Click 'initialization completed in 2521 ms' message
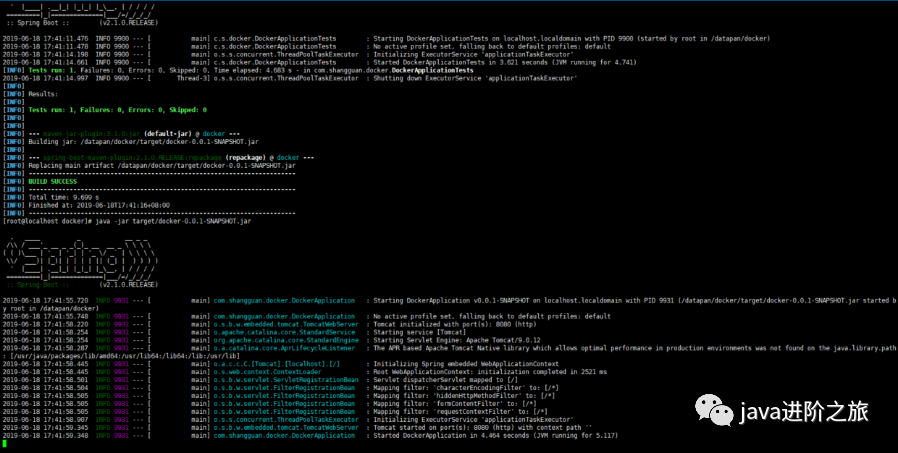Image resolution: width=898 pixels, height=453 pixels. coord(490,372)
